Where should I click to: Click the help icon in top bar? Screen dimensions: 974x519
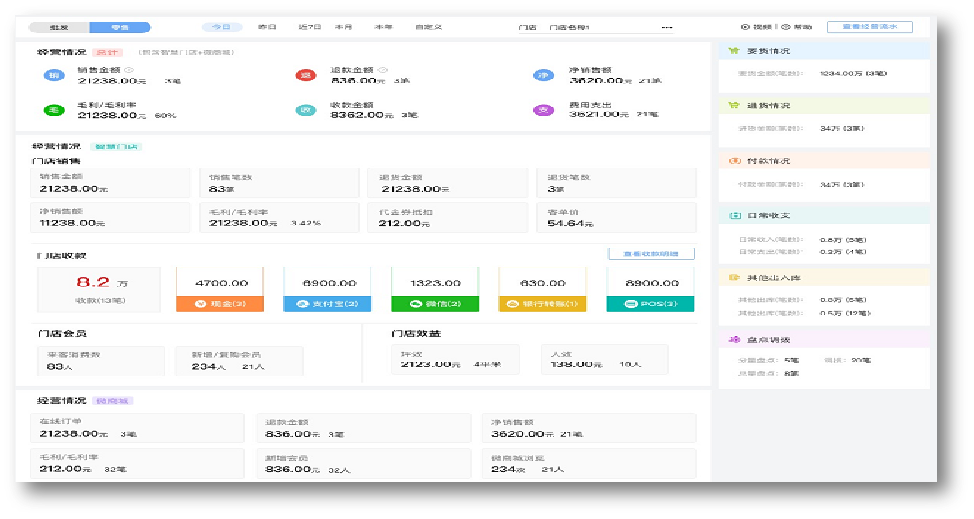[786, 27]
